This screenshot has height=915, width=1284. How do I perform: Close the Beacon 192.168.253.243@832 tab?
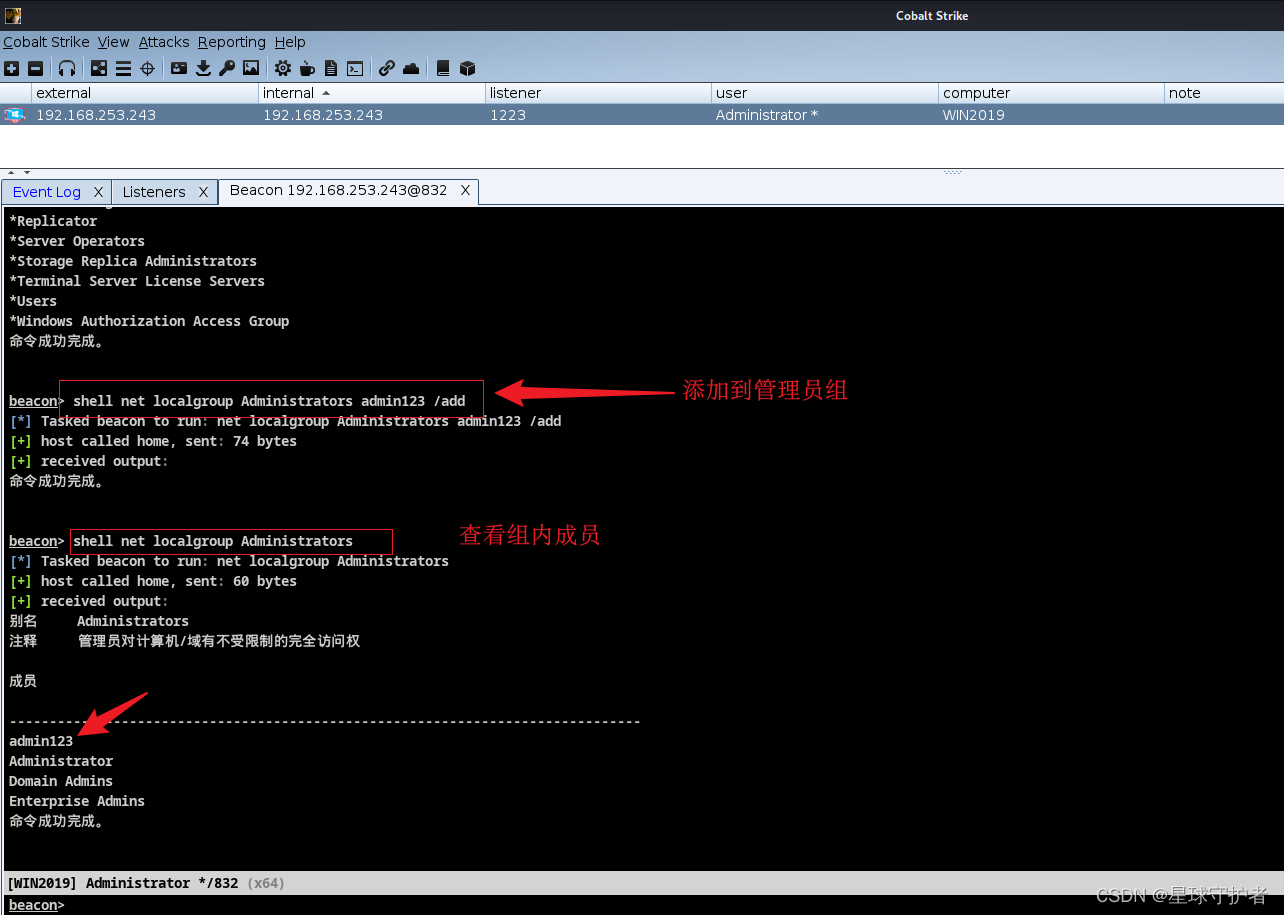pyautogui.click(x=465, y=190)
